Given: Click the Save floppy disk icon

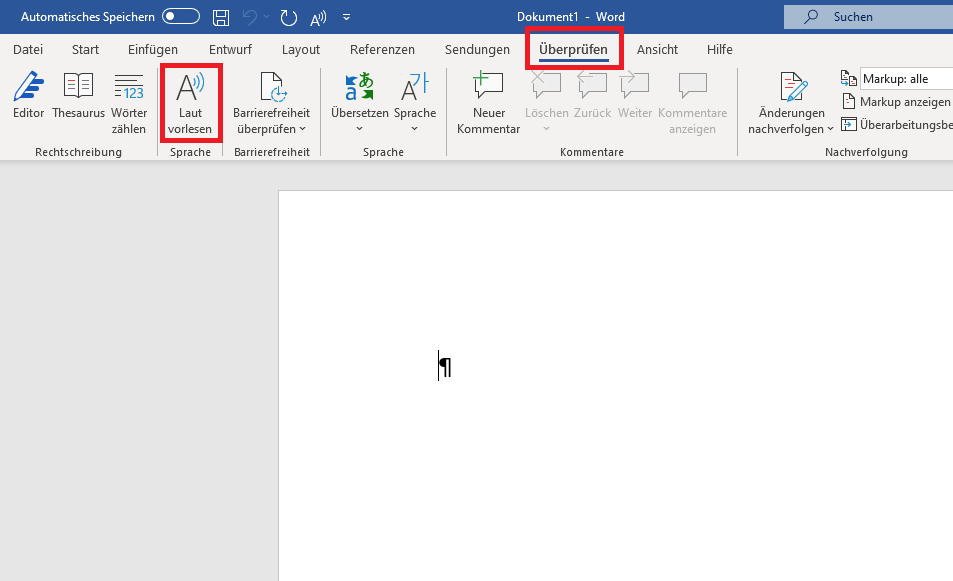Looking at the screenshot, I should (221, 17).
